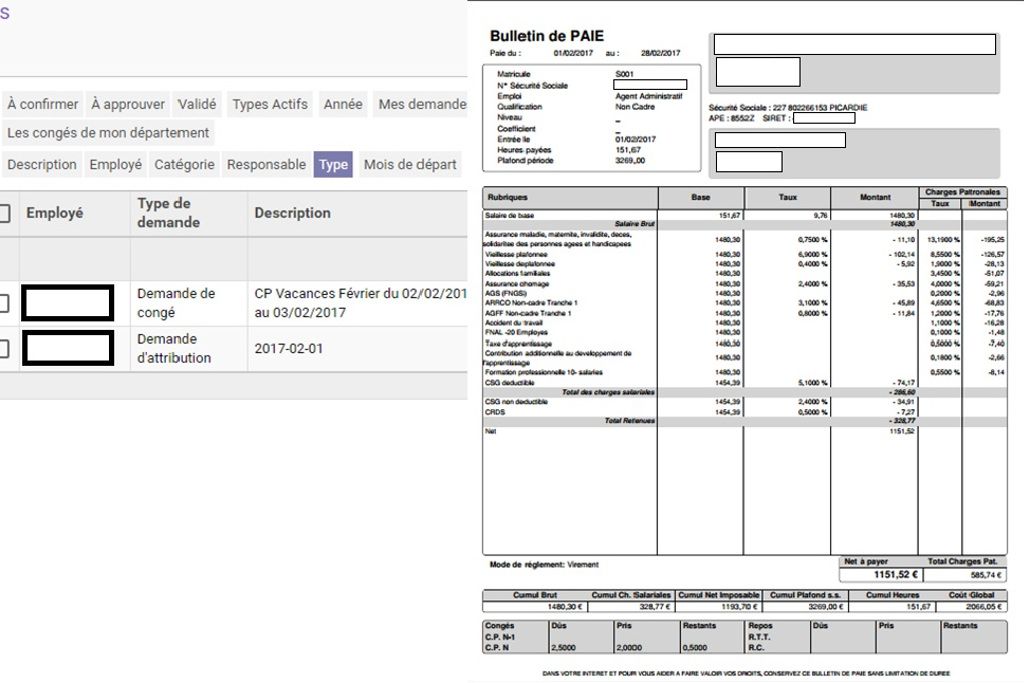Group by Responsable
Screen dimensions: 1024x683
tap(266, 165)
